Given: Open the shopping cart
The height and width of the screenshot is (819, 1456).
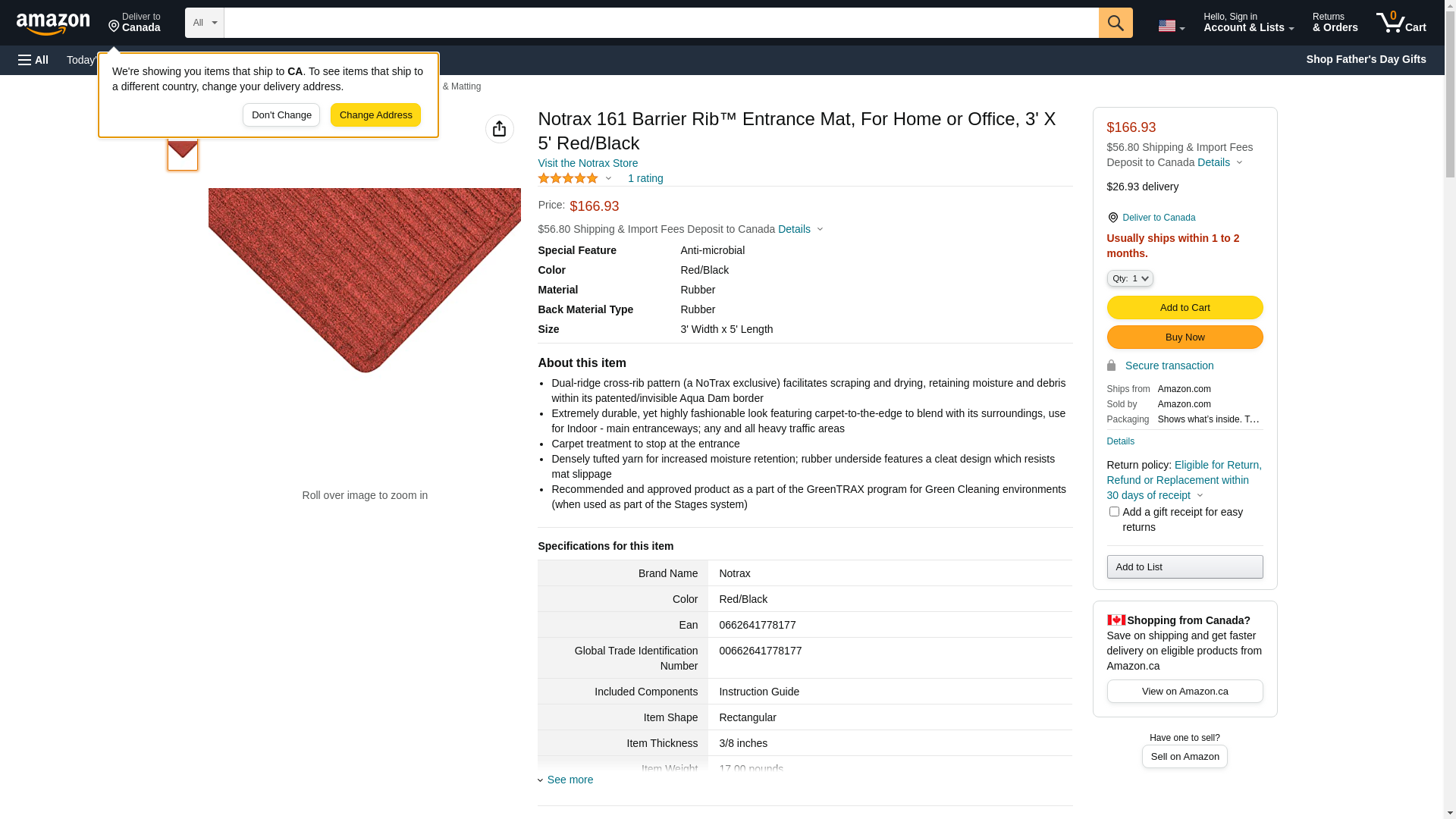Looking at the screenshot, I should (1401, 23).
